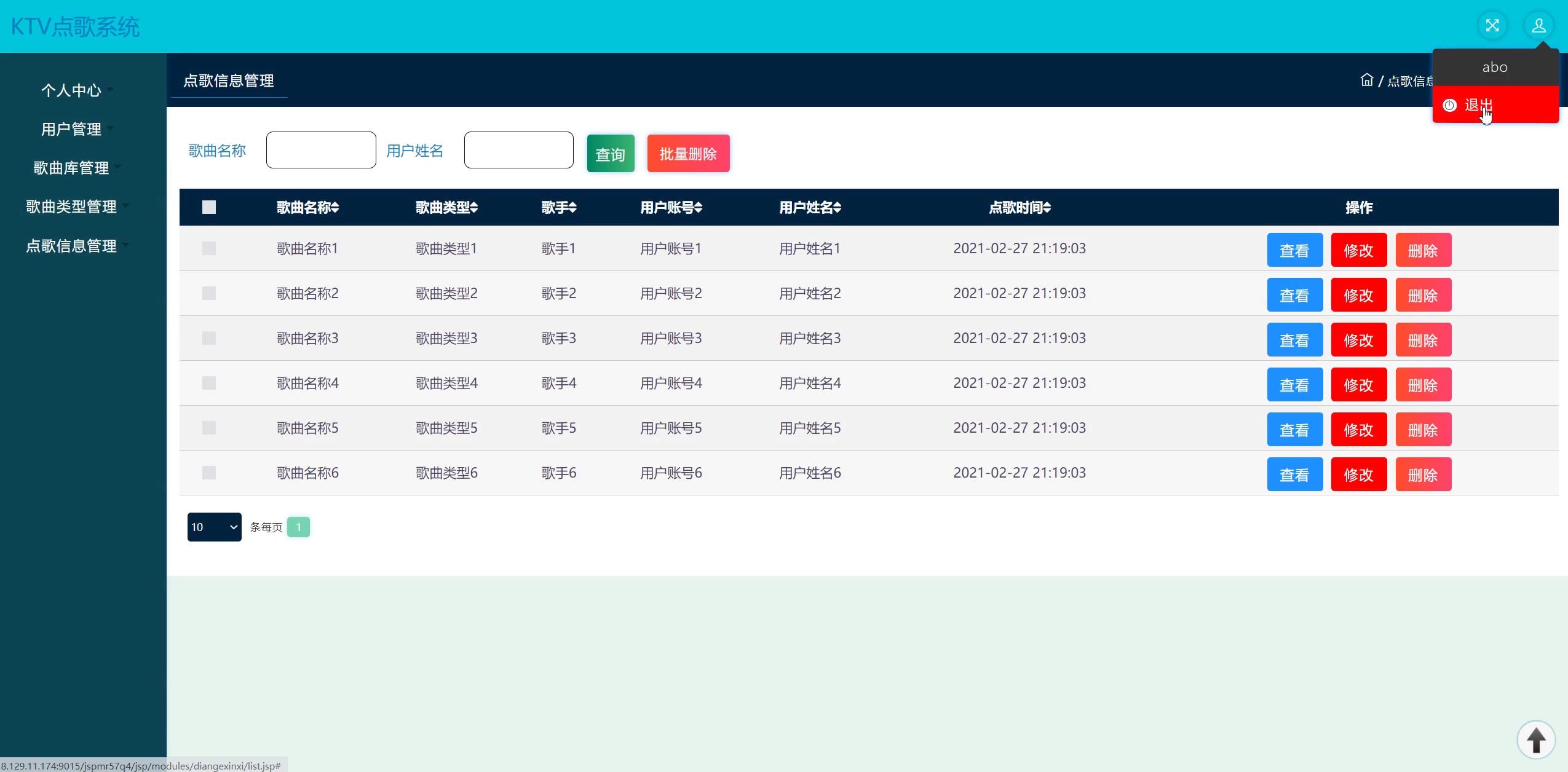Click 修改 for 歌曲名称6
Viewport: 1568px width, 772px height.
coord(1359,474)
